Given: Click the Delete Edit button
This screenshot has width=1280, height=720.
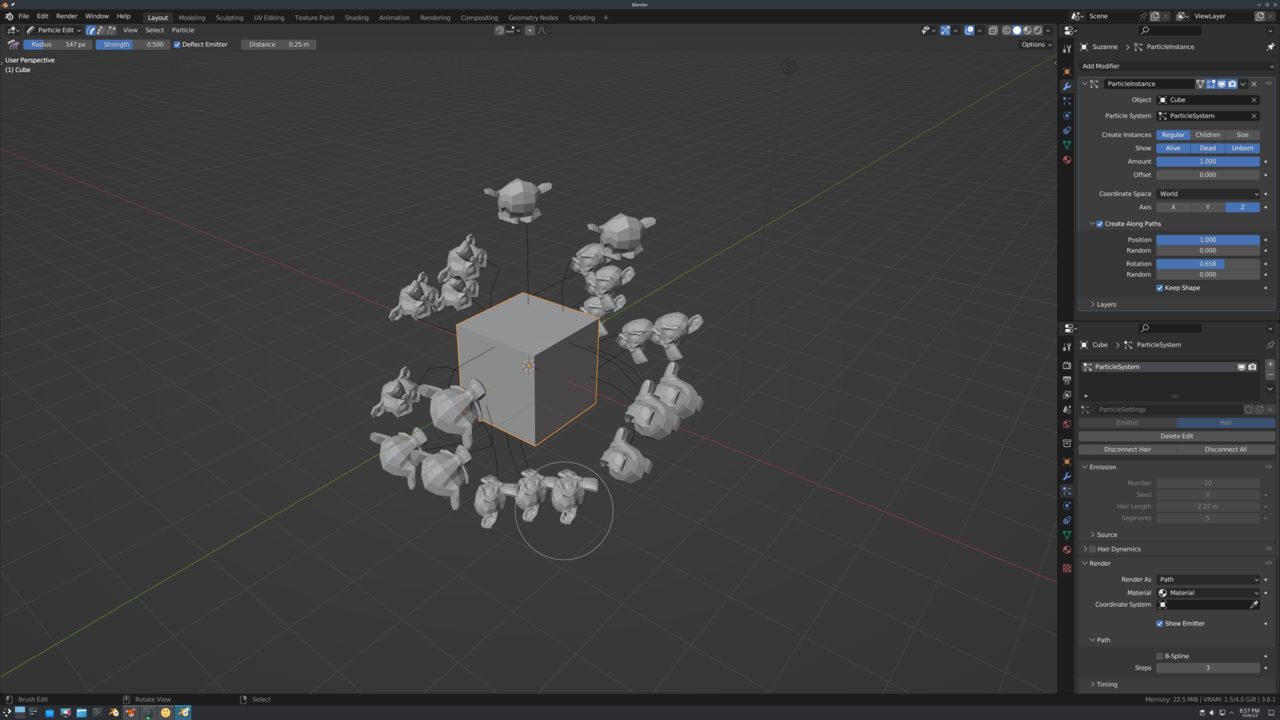Looking at the screenshot, I should 1176,436.
